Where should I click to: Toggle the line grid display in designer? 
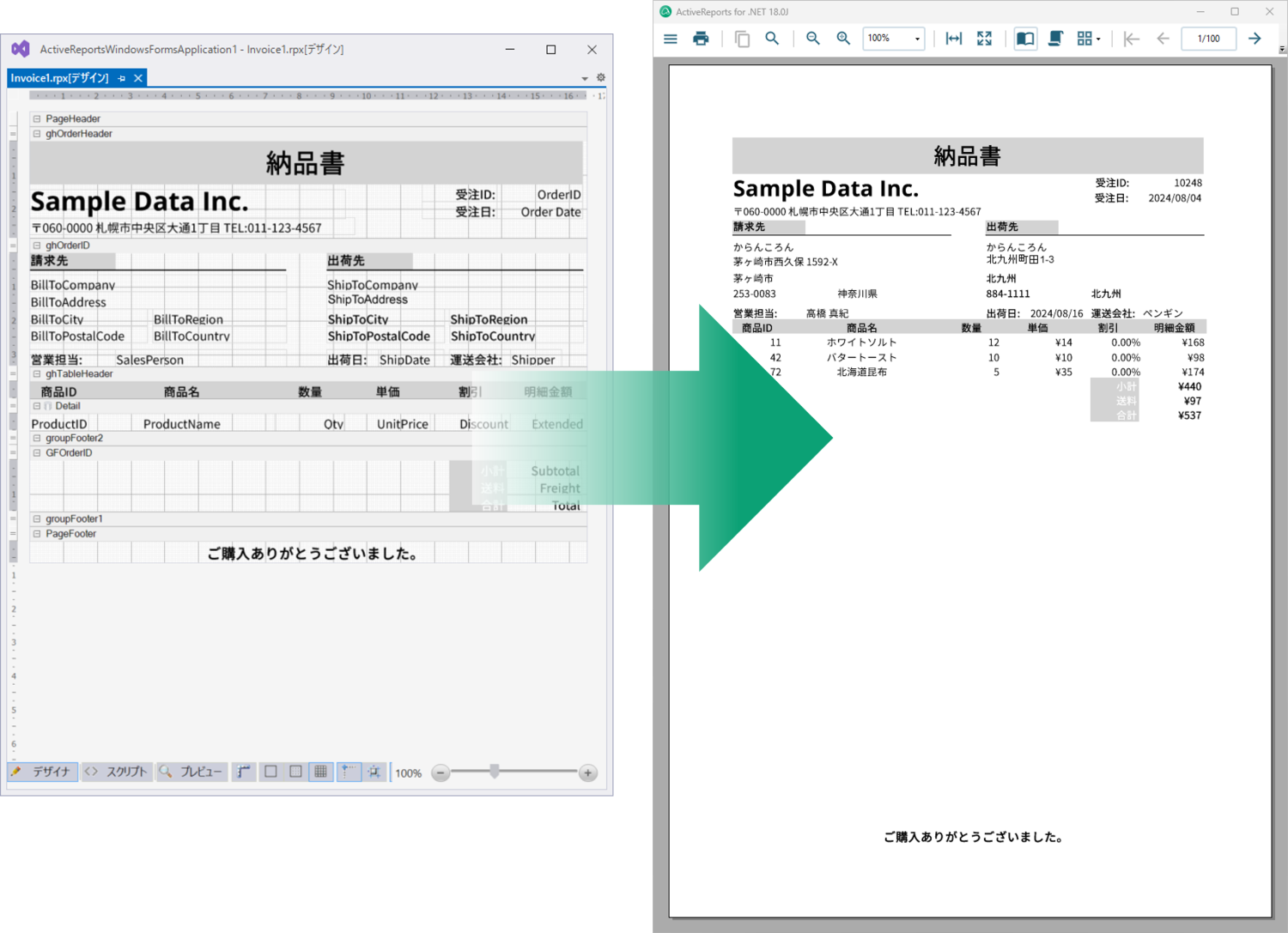click(321, 772)
